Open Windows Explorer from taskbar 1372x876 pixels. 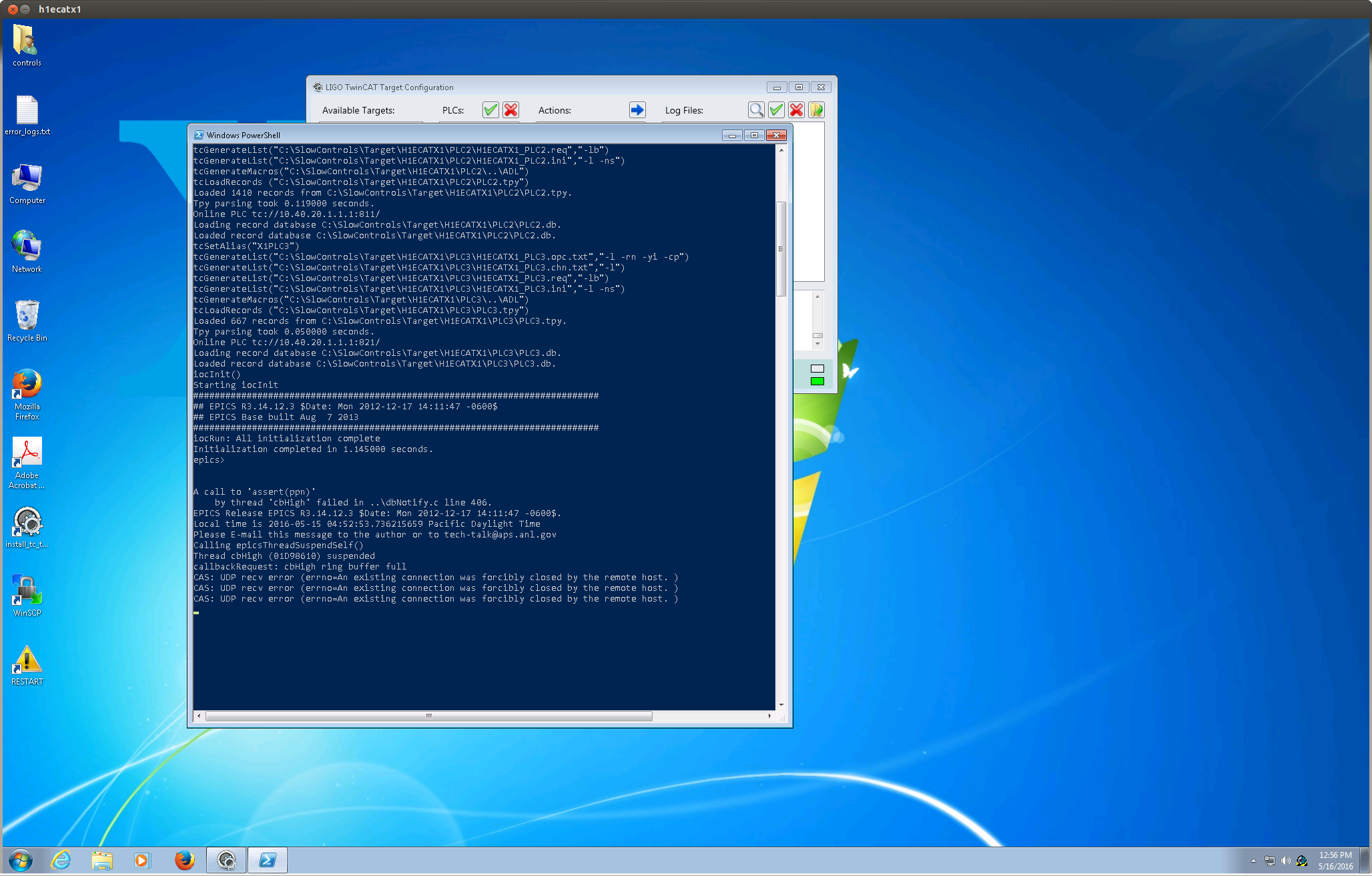coord(102,860)
